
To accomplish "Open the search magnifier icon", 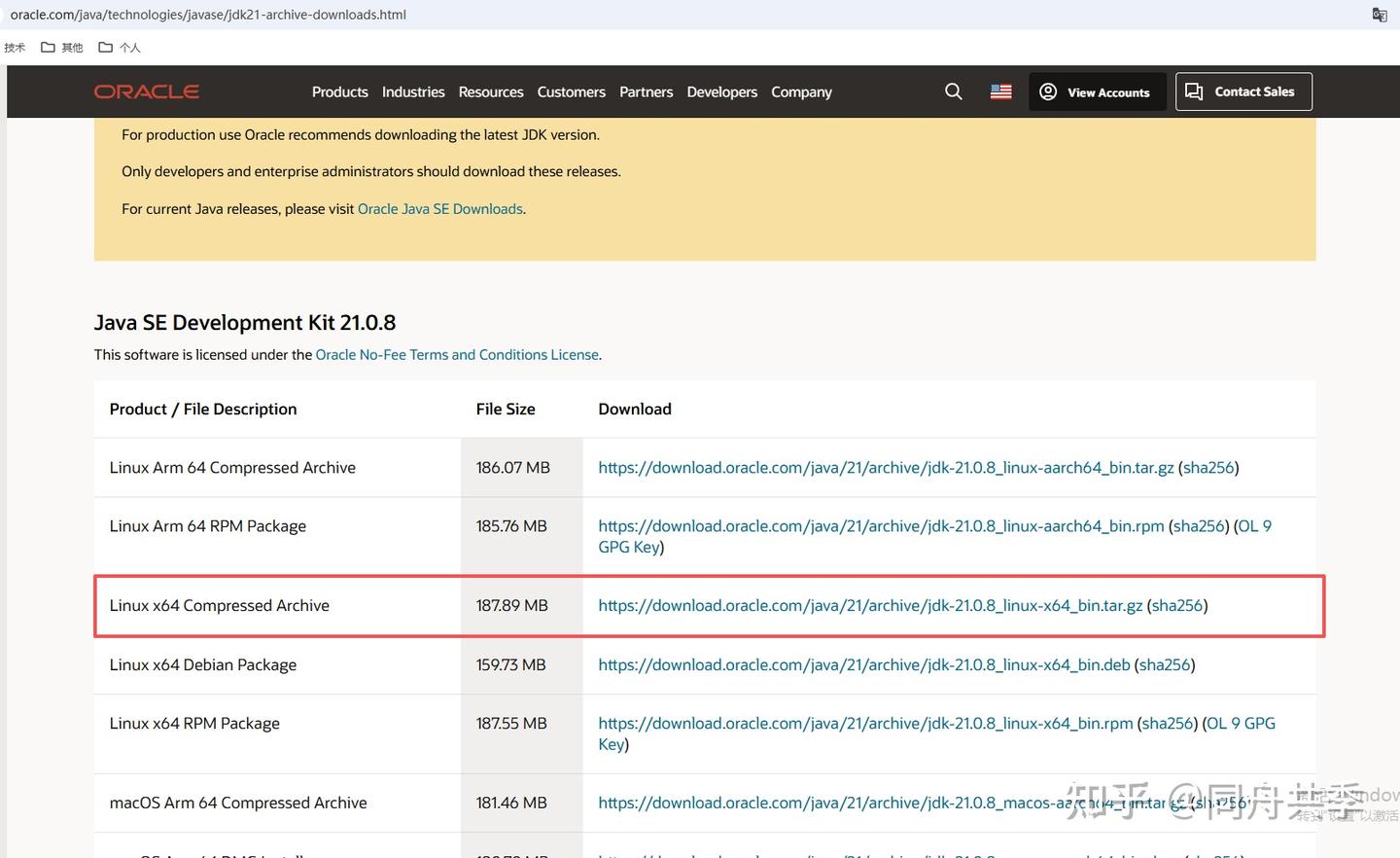I will pos(953,91).
